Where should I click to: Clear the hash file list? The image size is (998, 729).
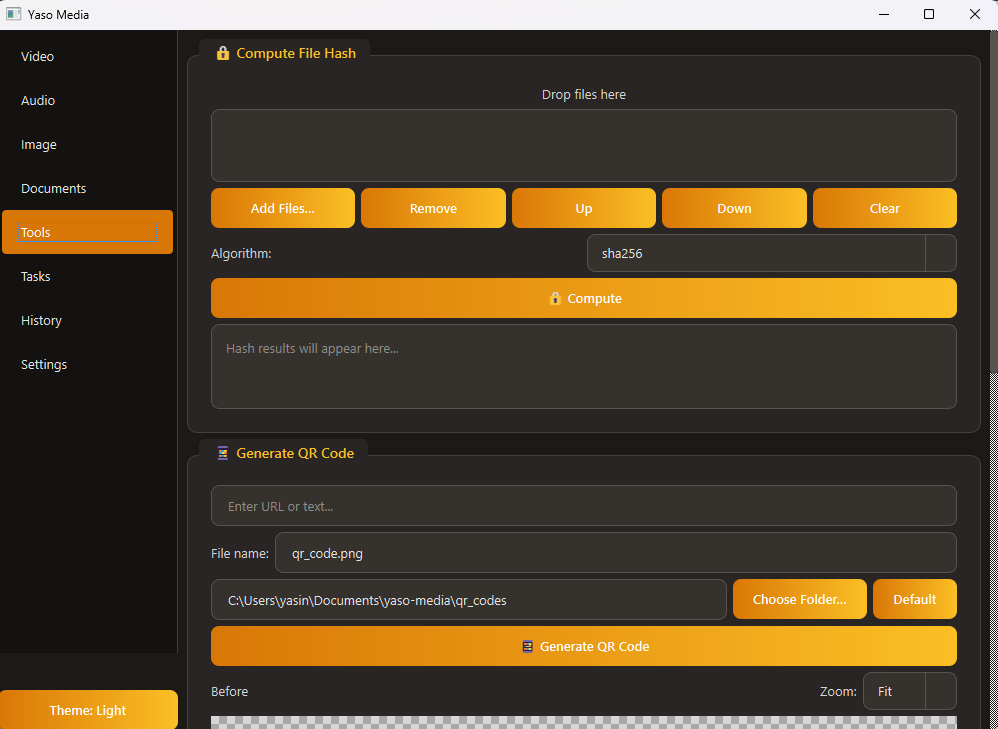pos(885,208)
